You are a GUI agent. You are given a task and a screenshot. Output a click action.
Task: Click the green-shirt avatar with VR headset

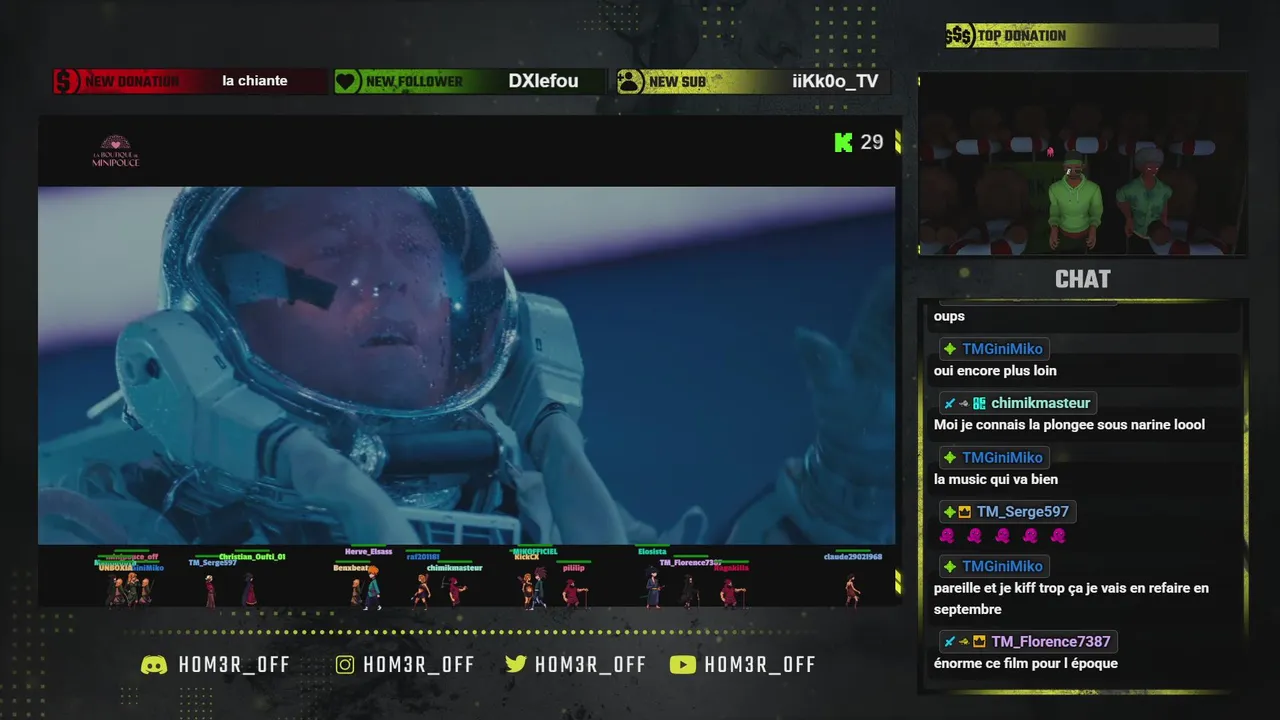[x=1075, y=200]
